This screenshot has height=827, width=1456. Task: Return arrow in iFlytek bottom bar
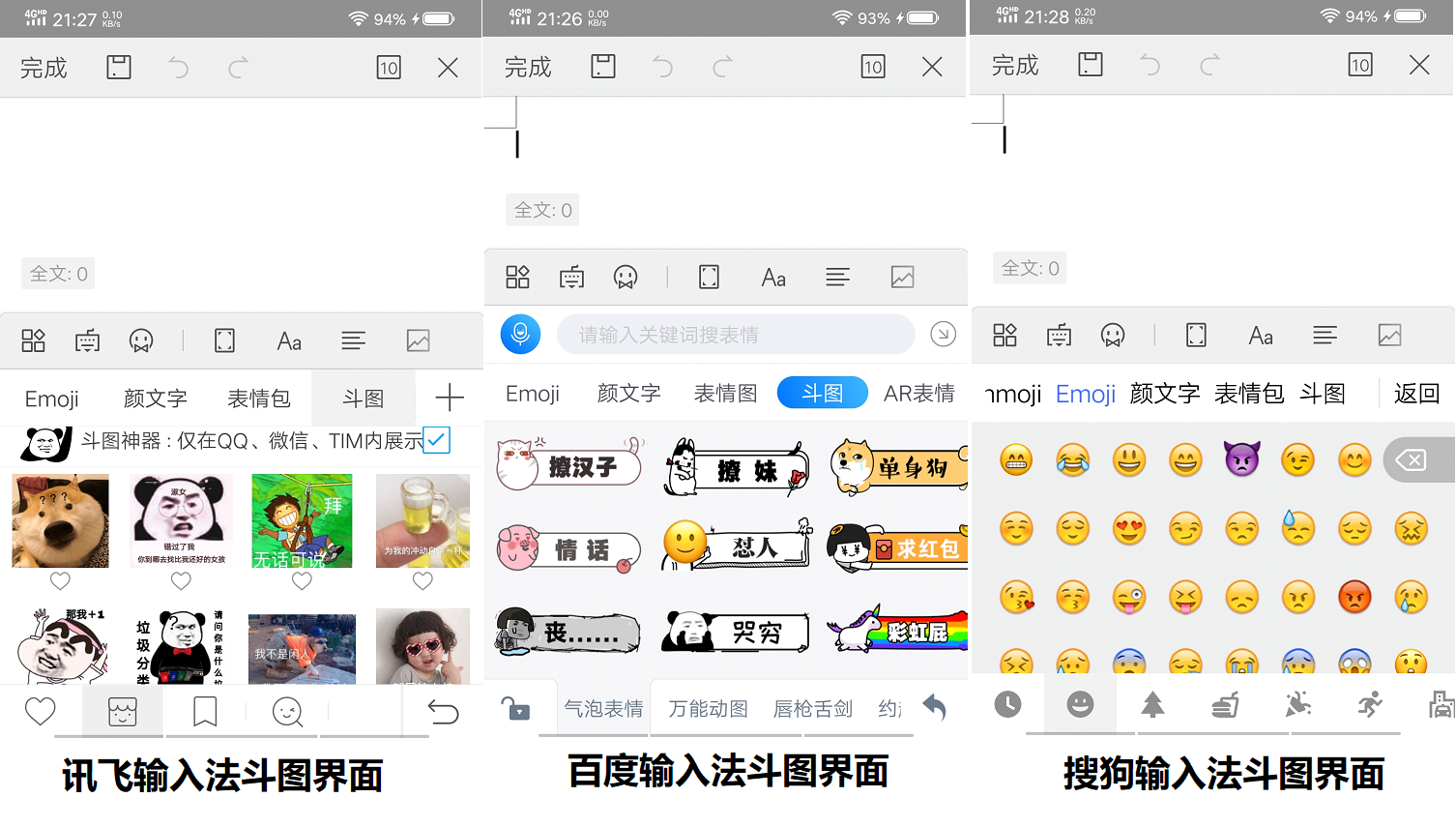pyautogui.click(x=443, y=713)
